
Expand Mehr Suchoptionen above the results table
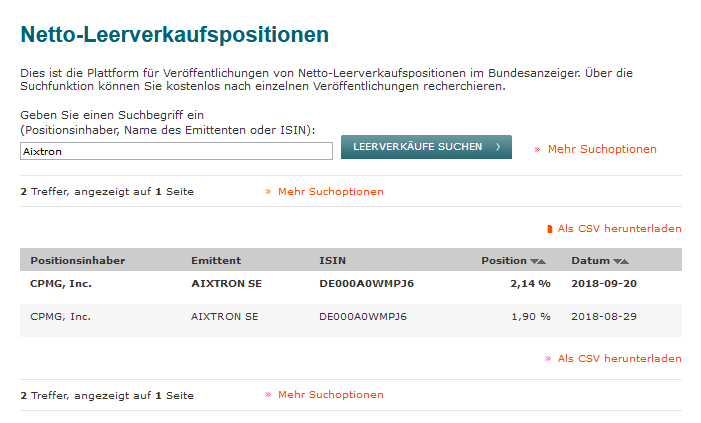(x=330, y=191)
